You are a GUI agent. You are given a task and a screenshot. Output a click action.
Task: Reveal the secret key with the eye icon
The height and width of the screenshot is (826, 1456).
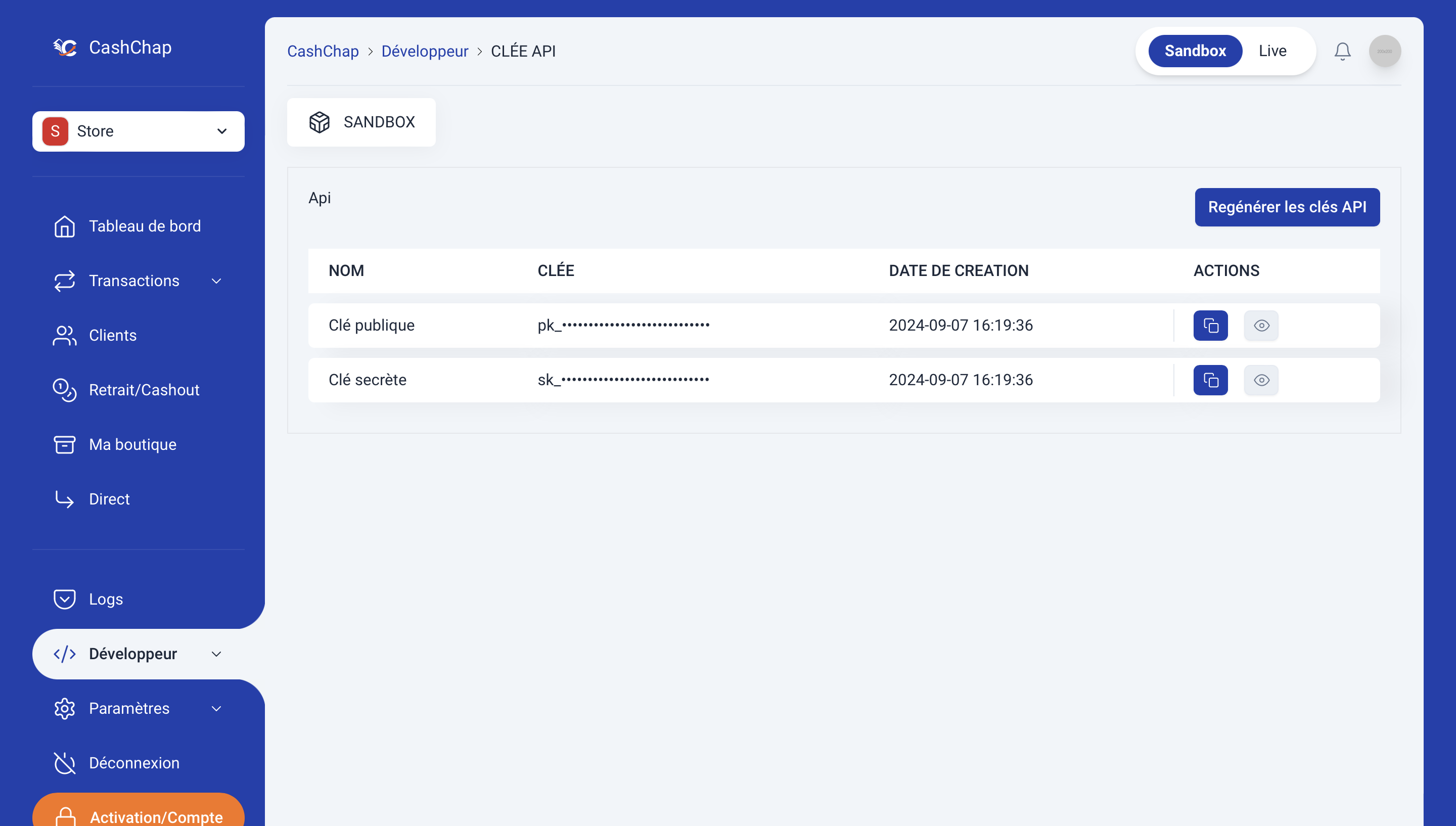[x=1260, y=380]
